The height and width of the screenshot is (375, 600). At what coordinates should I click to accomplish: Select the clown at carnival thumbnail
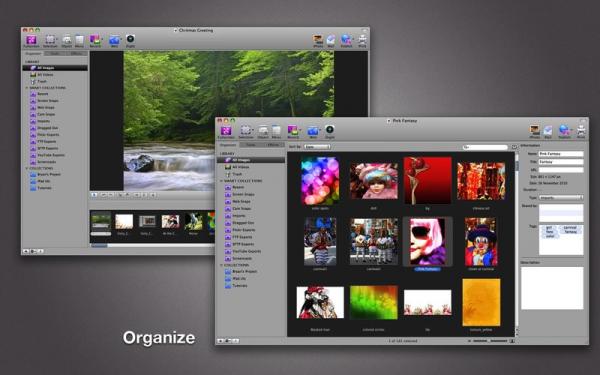pos(481,242)
